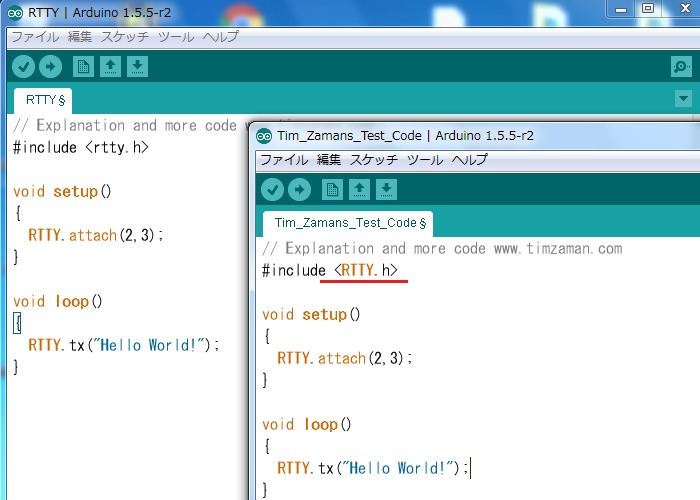Click New icon in Tim_Zamans_Test_Code window
Screen dimensions: 700x500
[x=333, y=190]
